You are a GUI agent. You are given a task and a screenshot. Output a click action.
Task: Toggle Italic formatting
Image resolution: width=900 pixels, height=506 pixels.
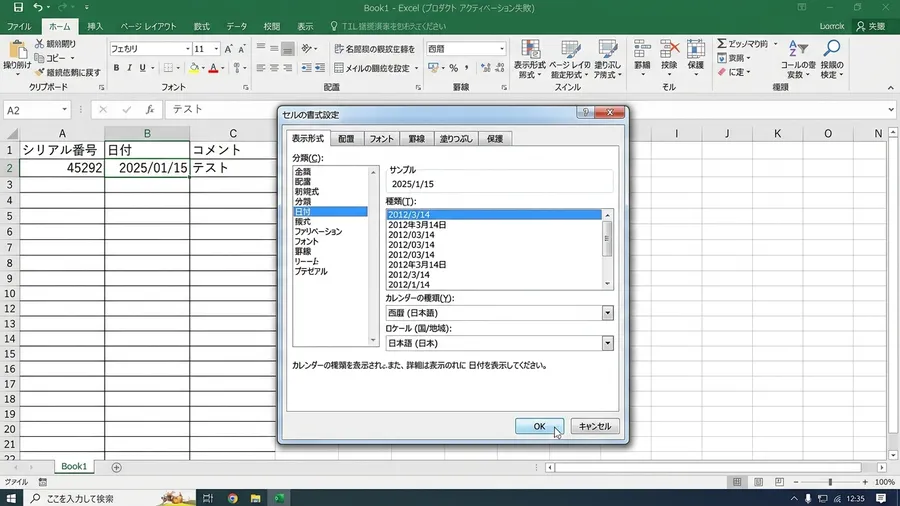coord(130,68)
